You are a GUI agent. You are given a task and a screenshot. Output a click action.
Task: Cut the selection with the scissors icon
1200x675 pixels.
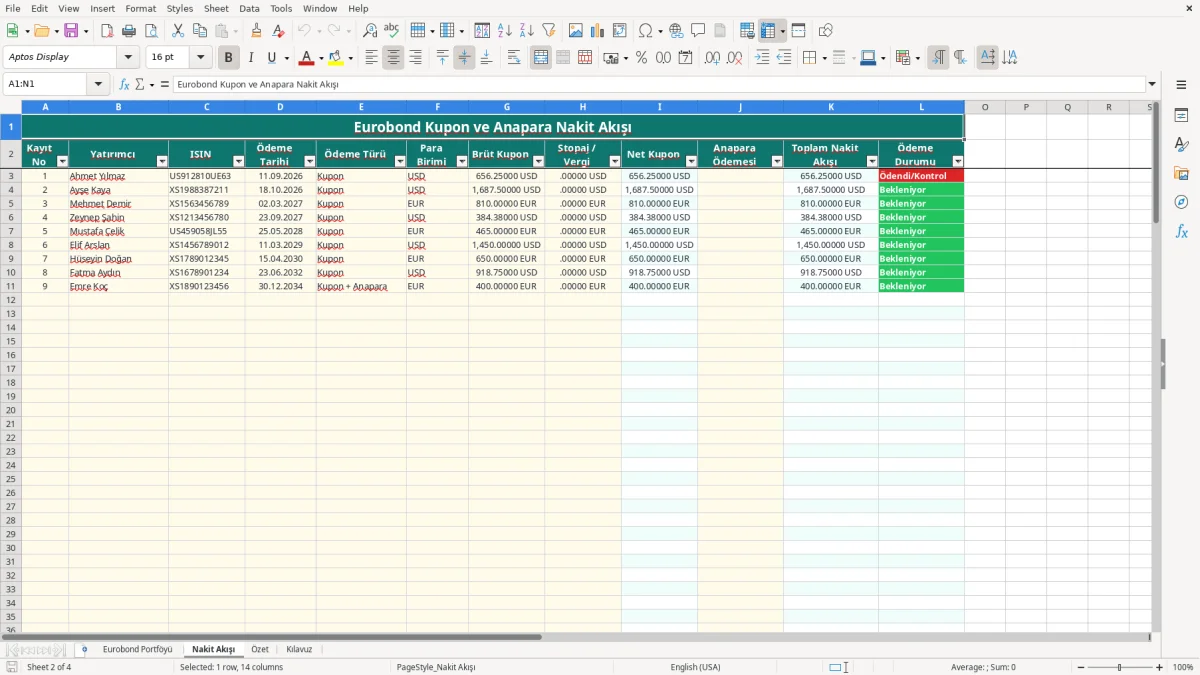point(178,31)
